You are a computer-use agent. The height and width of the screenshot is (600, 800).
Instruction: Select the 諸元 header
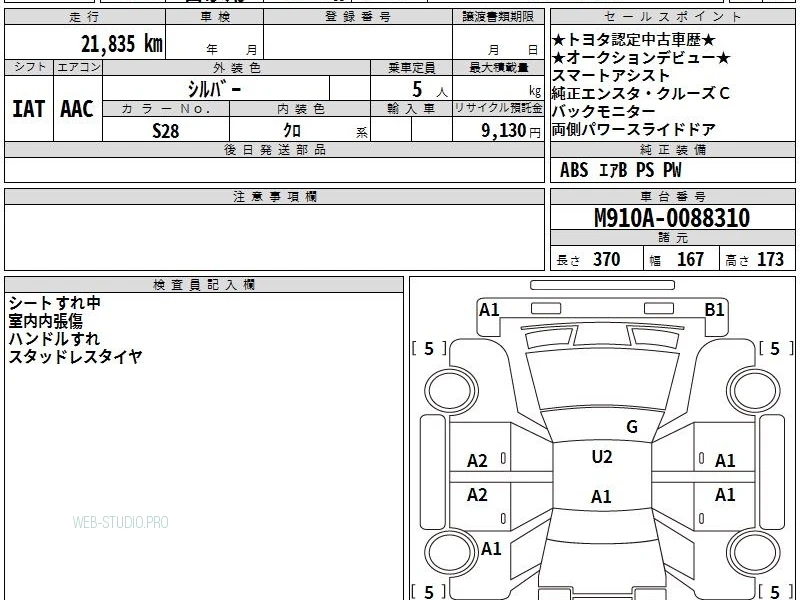673,238
